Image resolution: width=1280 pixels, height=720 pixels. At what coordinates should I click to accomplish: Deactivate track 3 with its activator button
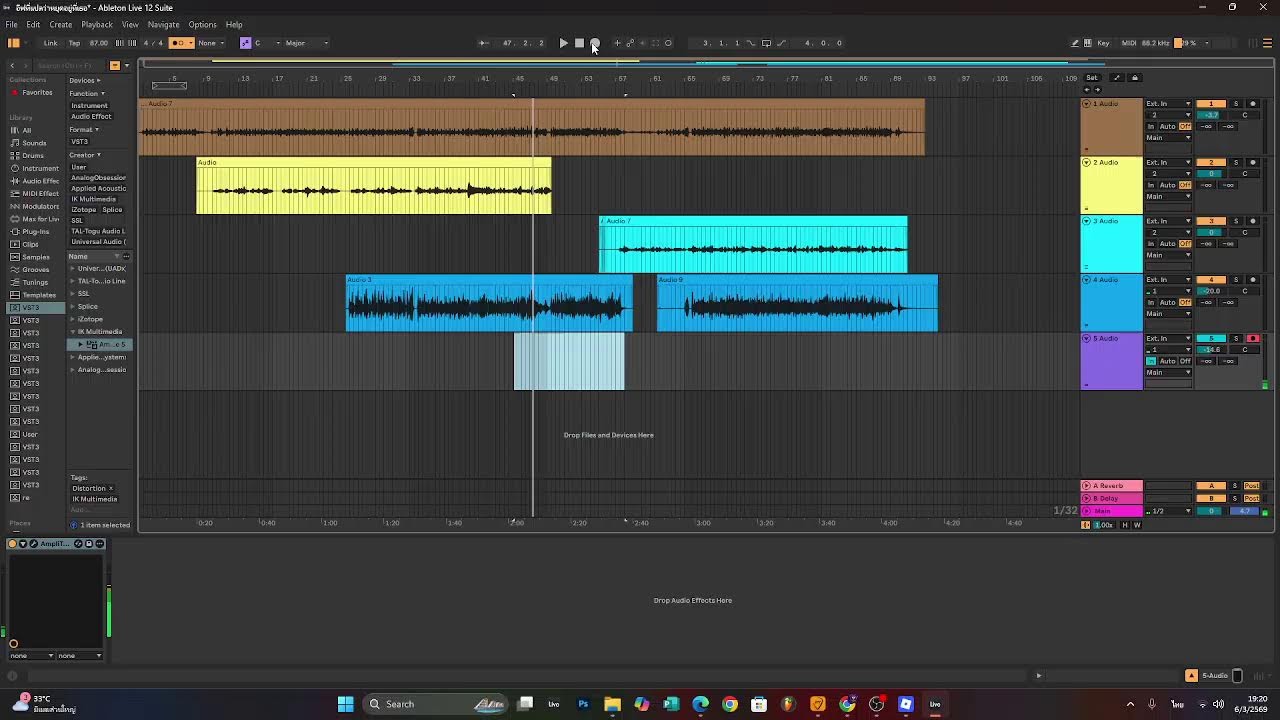pos(1211,221)
